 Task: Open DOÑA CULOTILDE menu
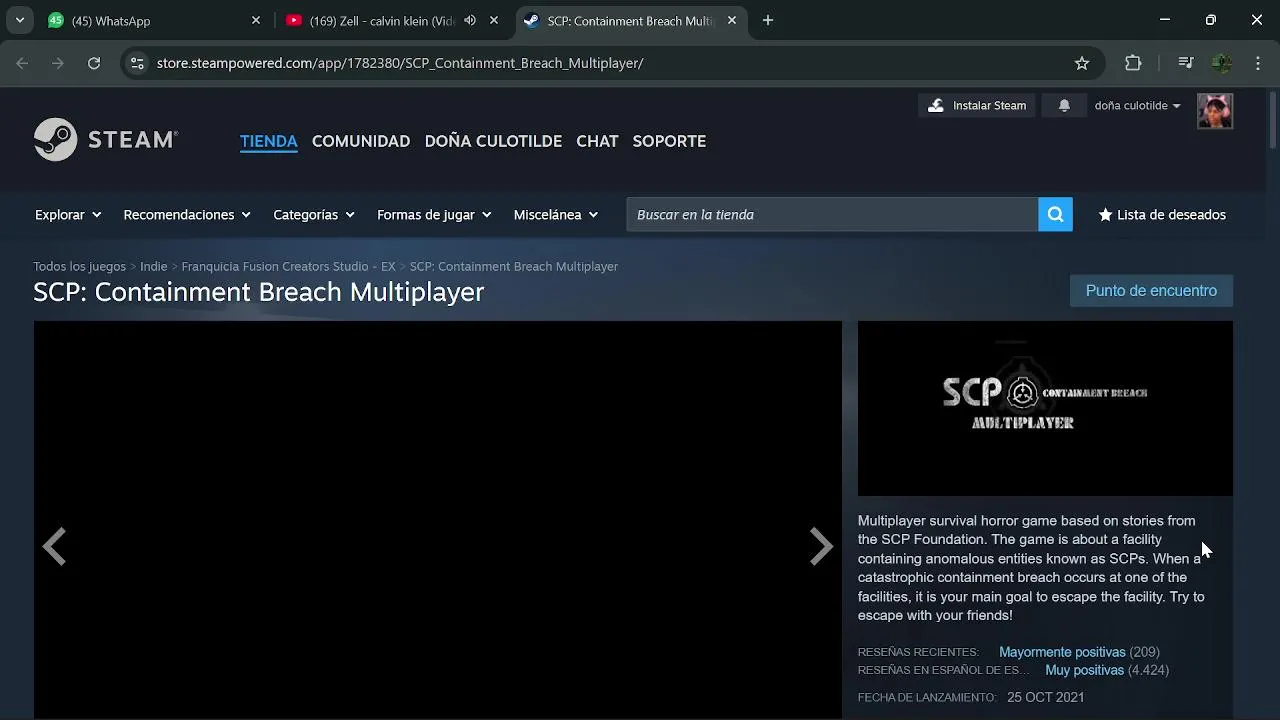tap(493, 141)
